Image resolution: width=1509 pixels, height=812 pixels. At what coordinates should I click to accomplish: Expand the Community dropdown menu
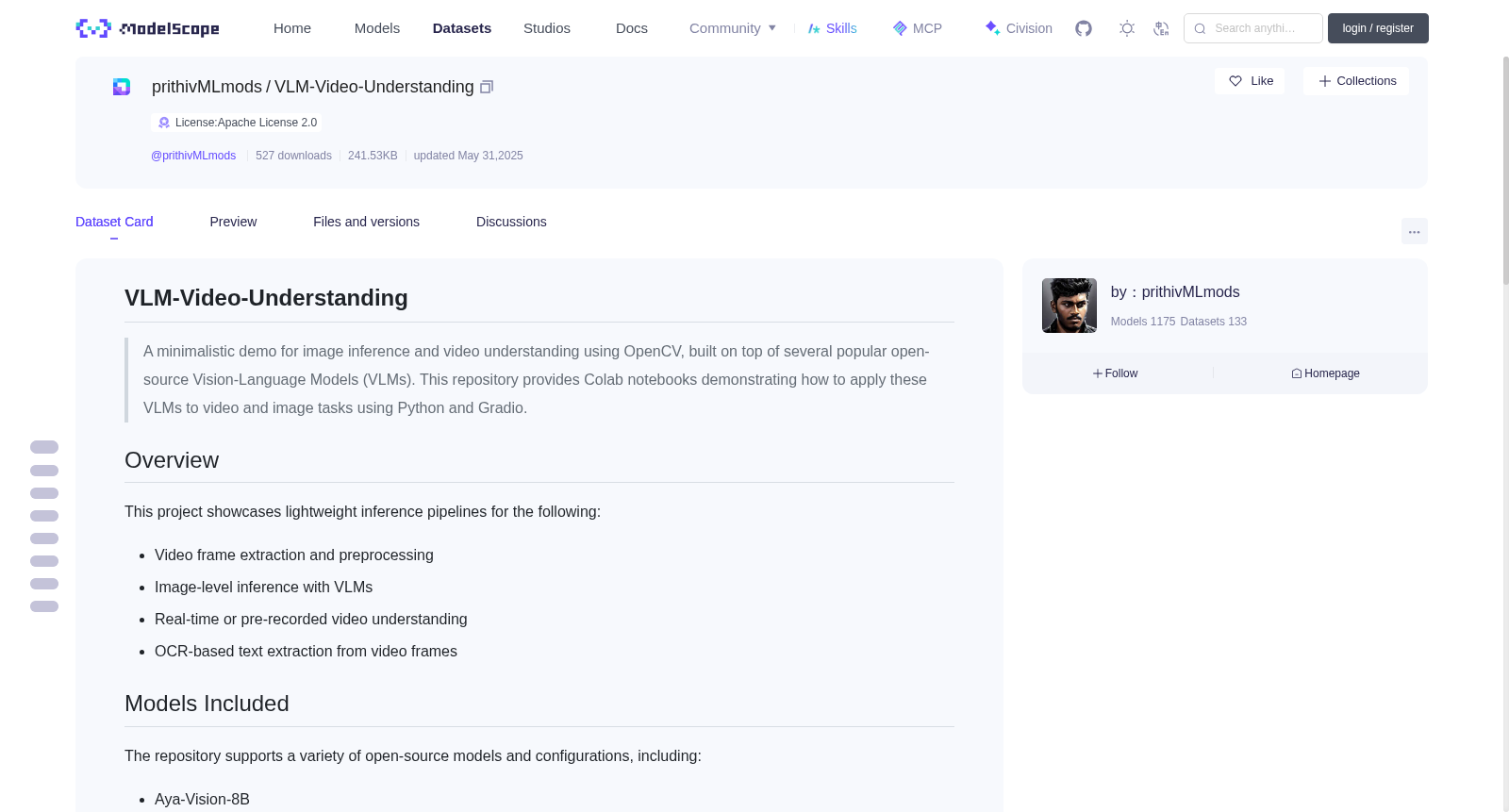tap(733, 28)
